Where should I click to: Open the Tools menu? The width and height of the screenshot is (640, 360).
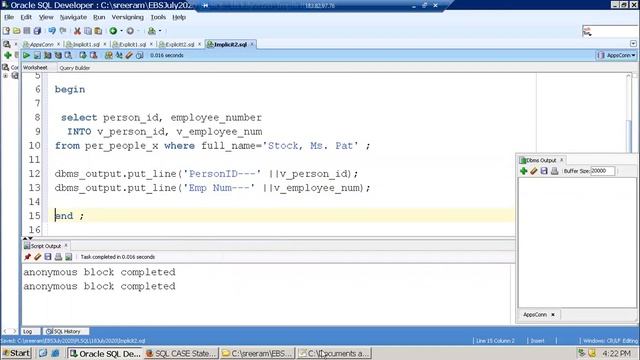[158, 17]
